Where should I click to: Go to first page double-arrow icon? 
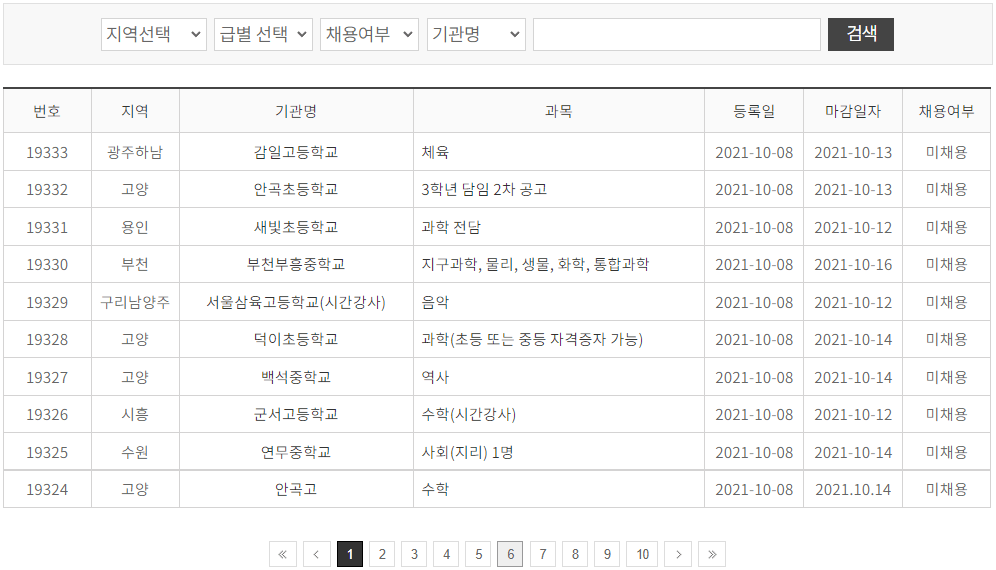pyautogui.click(x=282, y=554)
